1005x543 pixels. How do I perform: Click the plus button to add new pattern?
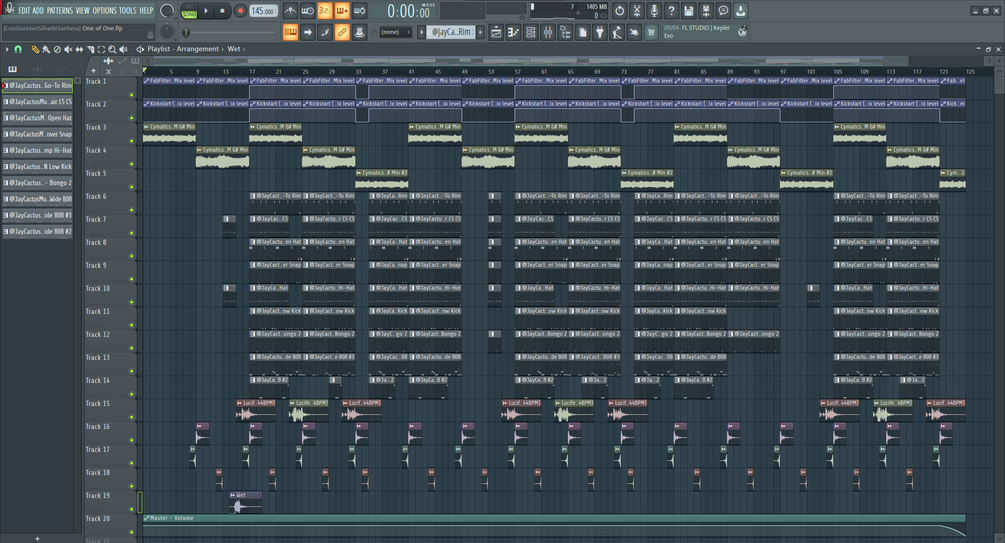(480, 32)
